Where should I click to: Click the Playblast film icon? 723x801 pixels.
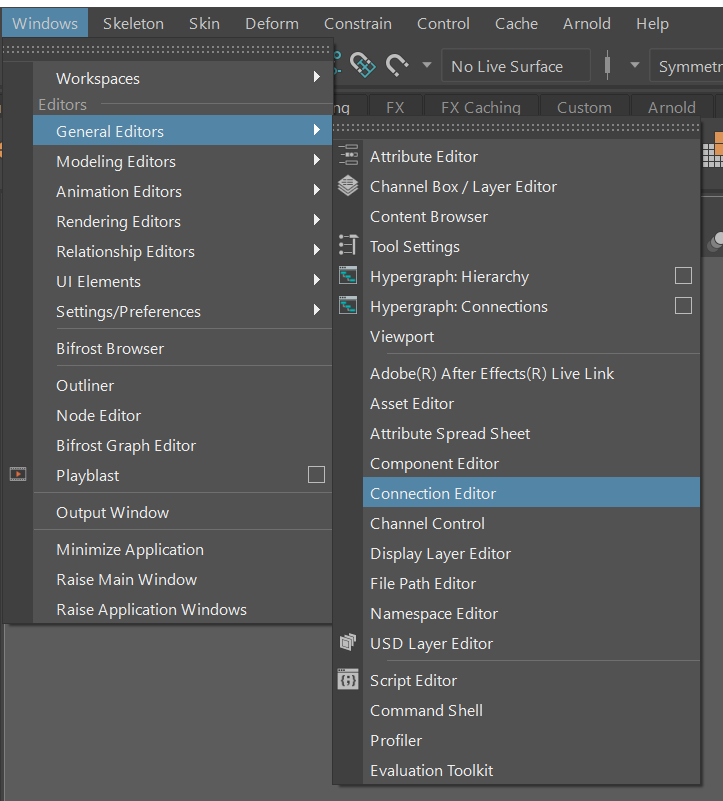click(x=18, y=475)
